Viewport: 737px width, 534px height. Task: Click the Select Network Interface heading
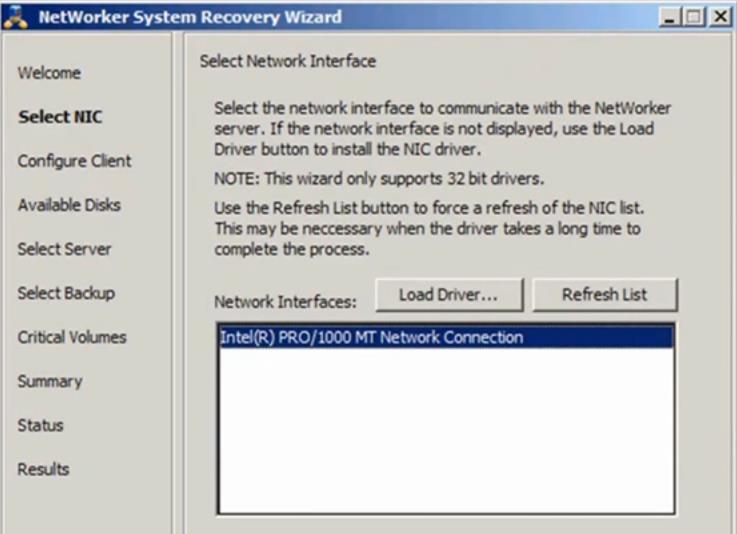pos(288,61)
